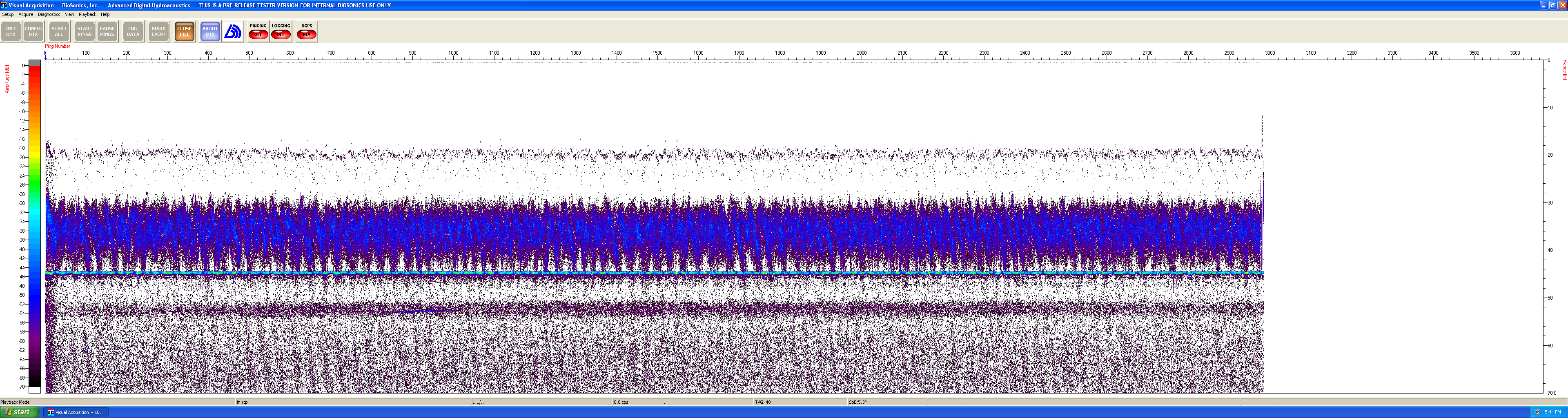Click the DTX application icon in title bar
The width and height of the screenshot is (1568, 418).
[4, 5]
